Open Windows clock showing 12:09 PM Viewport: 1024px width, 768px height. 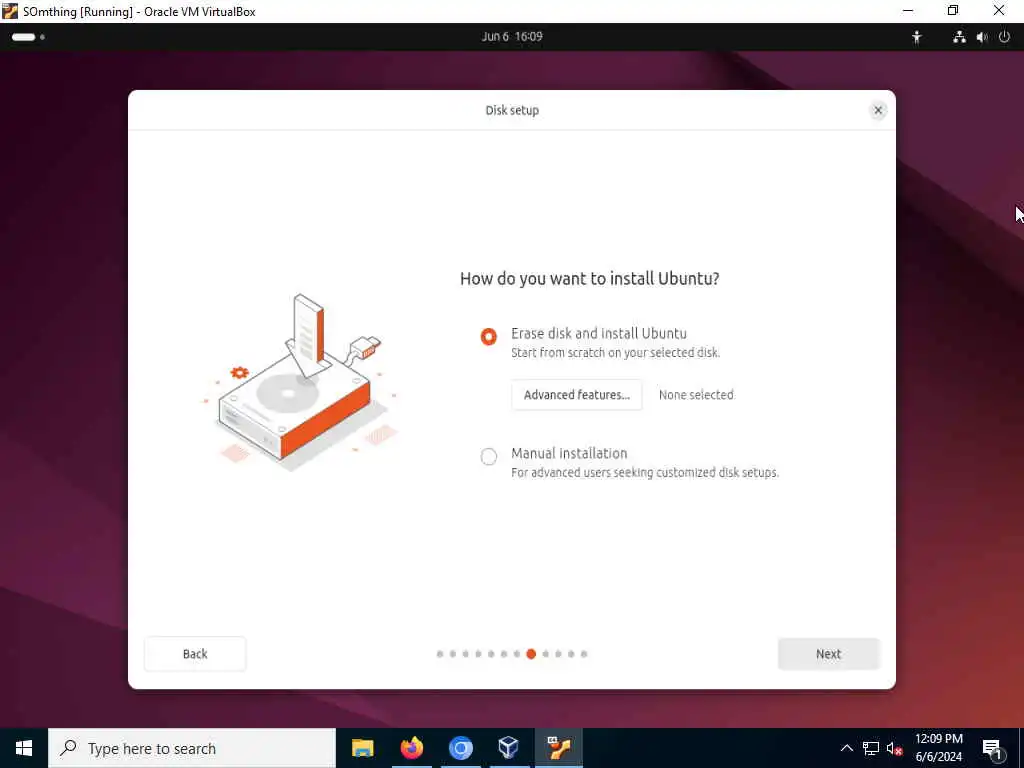click(x=938, y=748)
